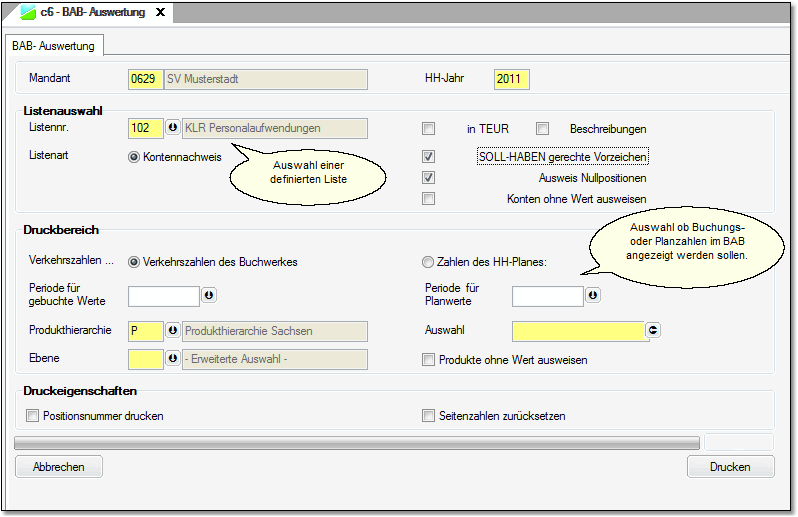Image resolution: width=798 pixels, height=517 pixels.
Task: Click lookup icon beside Periode für Planwerte
Action: (593, 296)
